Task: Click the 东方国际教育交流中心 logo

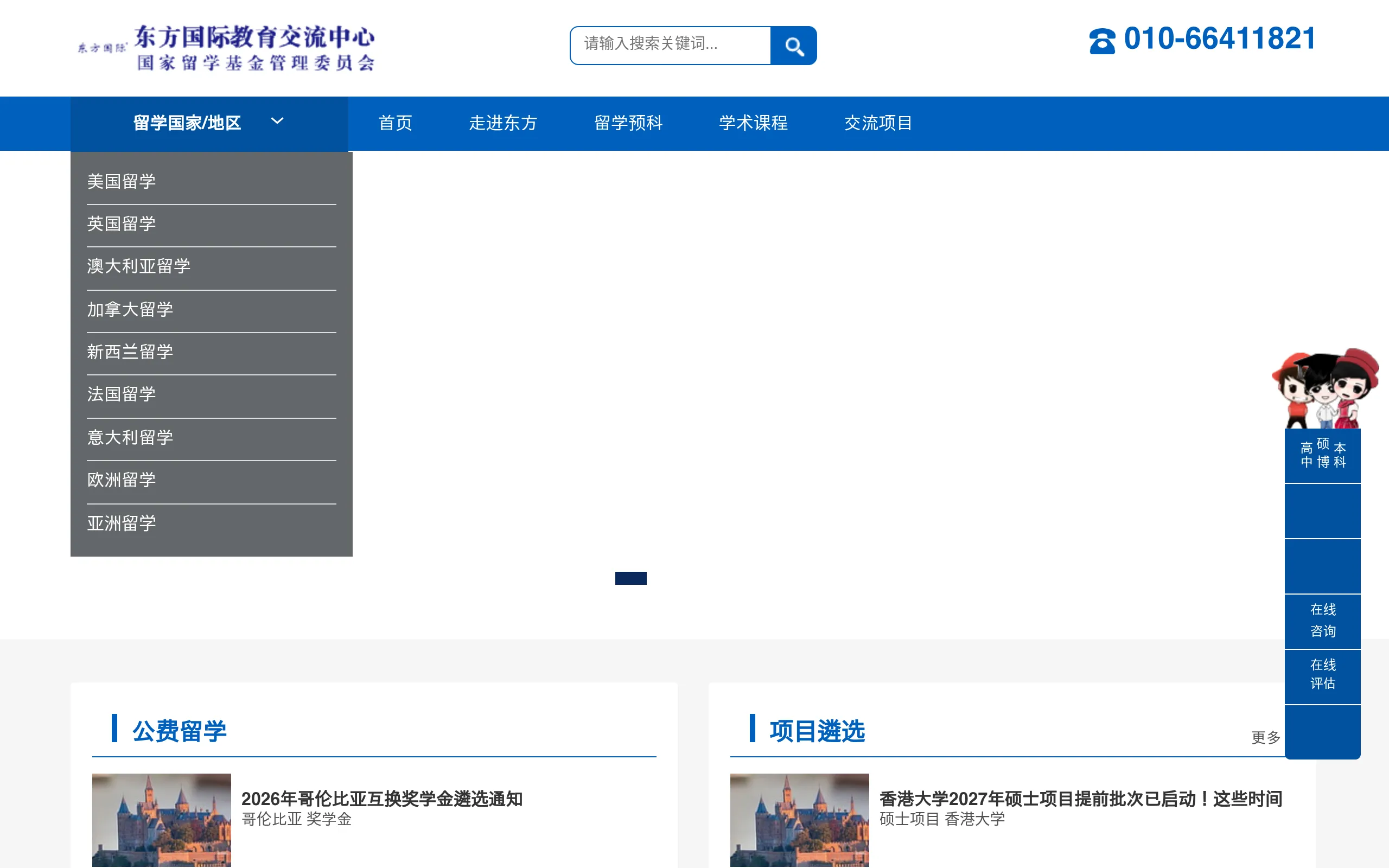Action: click(226, 48)
